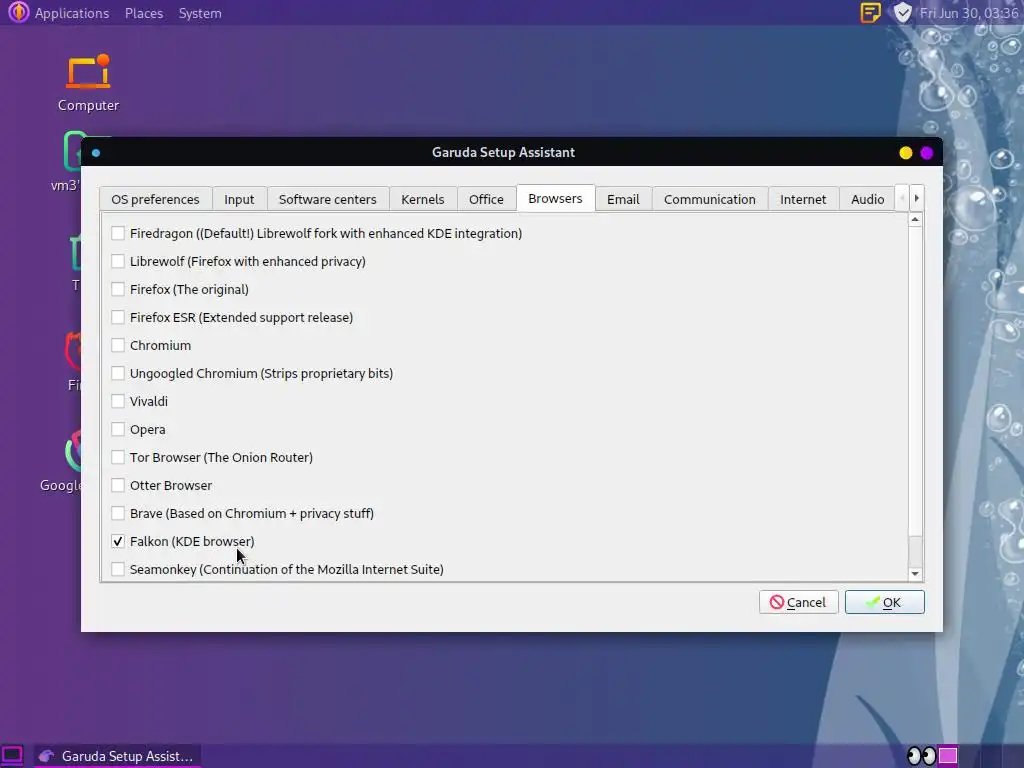Select Tor Browser checkbox
The width and height of the screenshot is (1024, 768).
pos(118,457)
